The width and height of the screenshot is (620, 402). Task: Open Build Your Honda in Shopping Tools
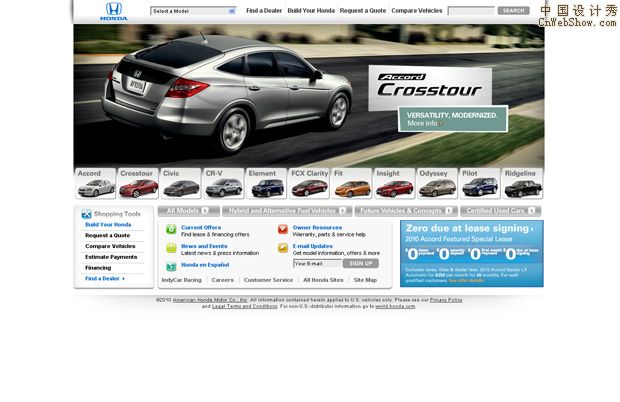click(108, 225)
